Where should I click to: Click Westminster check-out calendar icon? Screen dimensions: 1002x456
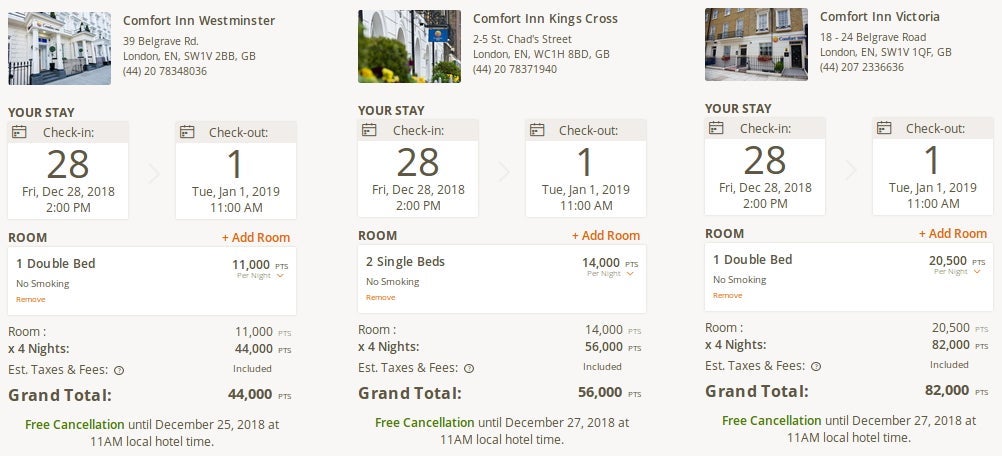click(x=186, y=132)
